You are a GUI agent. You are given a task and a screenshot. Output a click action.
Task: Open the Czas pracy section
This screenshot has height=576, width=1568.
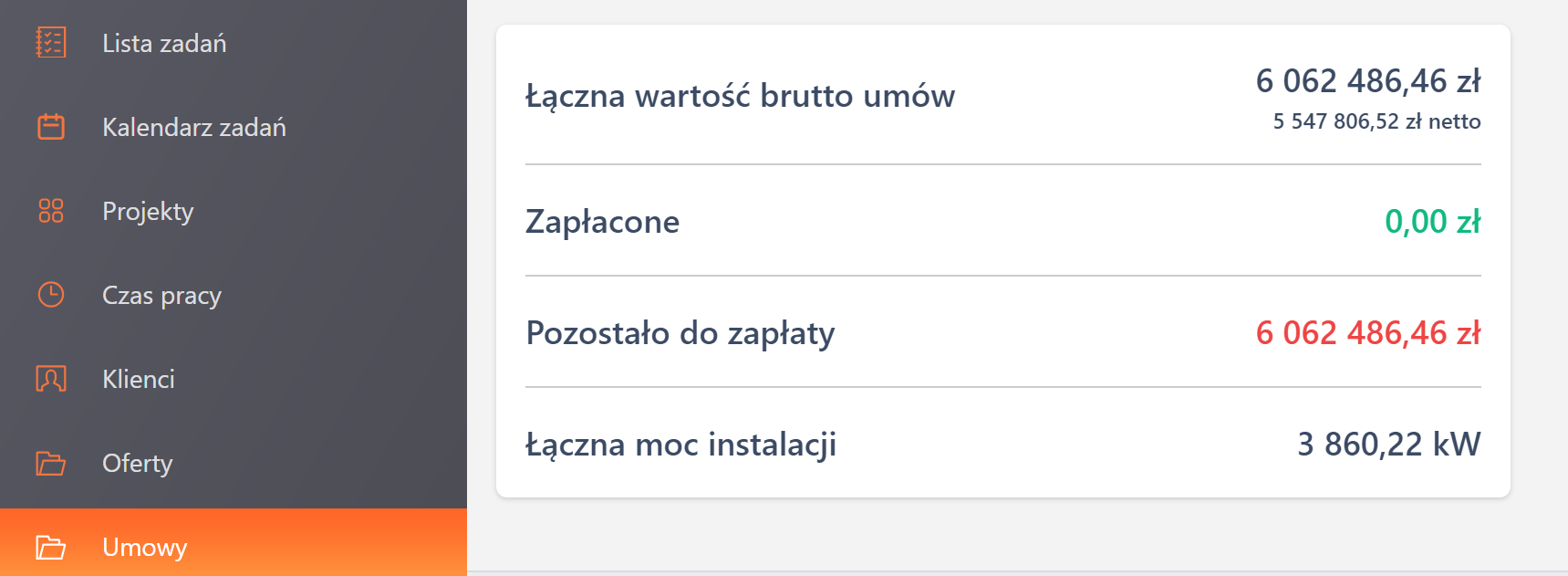(161, 295)
